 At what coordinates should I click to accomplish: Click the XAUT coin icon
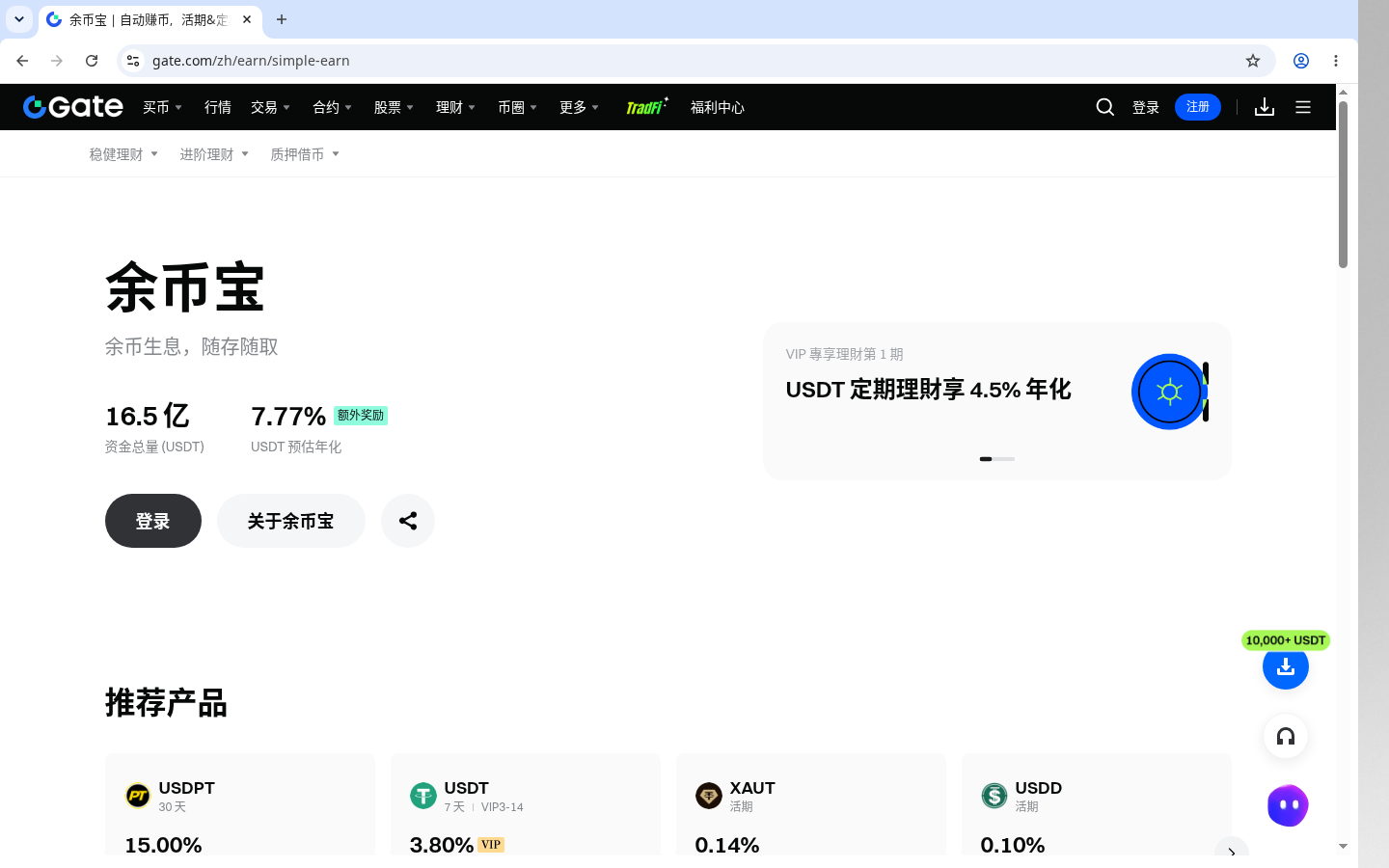point(709,796)
